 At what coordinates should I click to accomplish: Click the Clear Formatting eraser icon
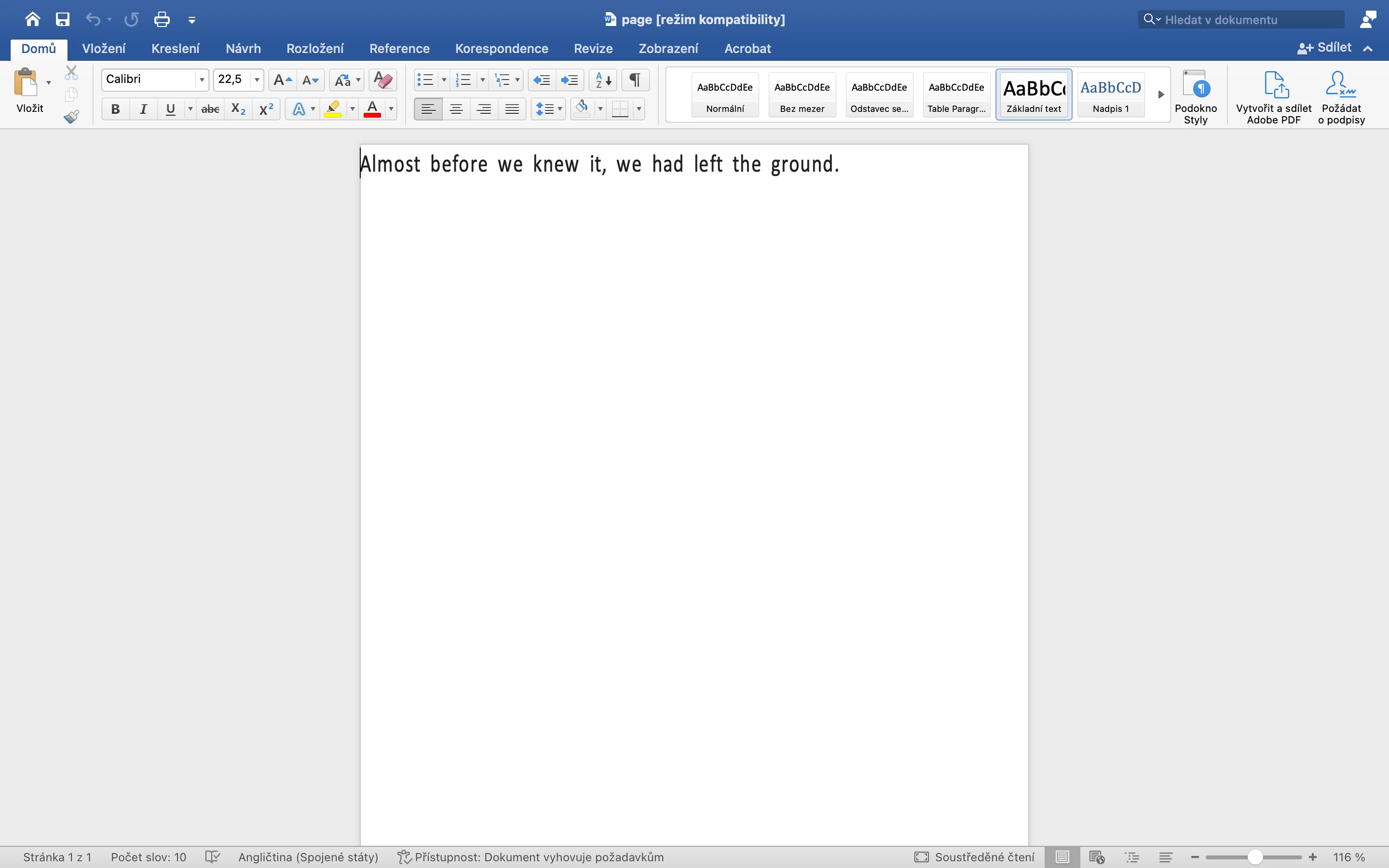(383, 80)
